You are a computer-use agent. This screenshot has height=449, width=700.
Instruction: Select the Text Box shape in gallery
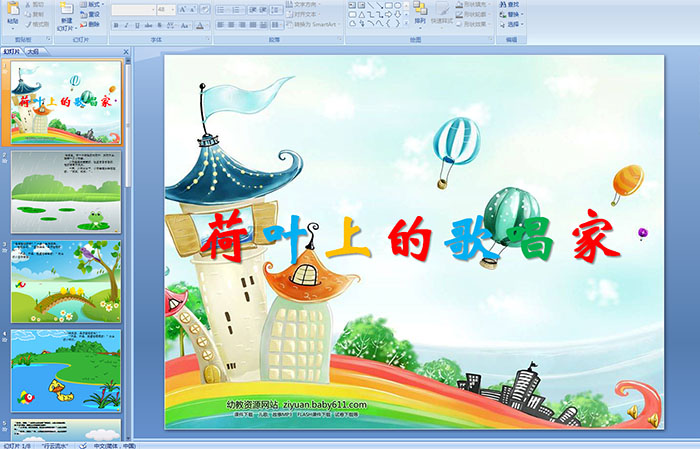(x=352, y=5)
